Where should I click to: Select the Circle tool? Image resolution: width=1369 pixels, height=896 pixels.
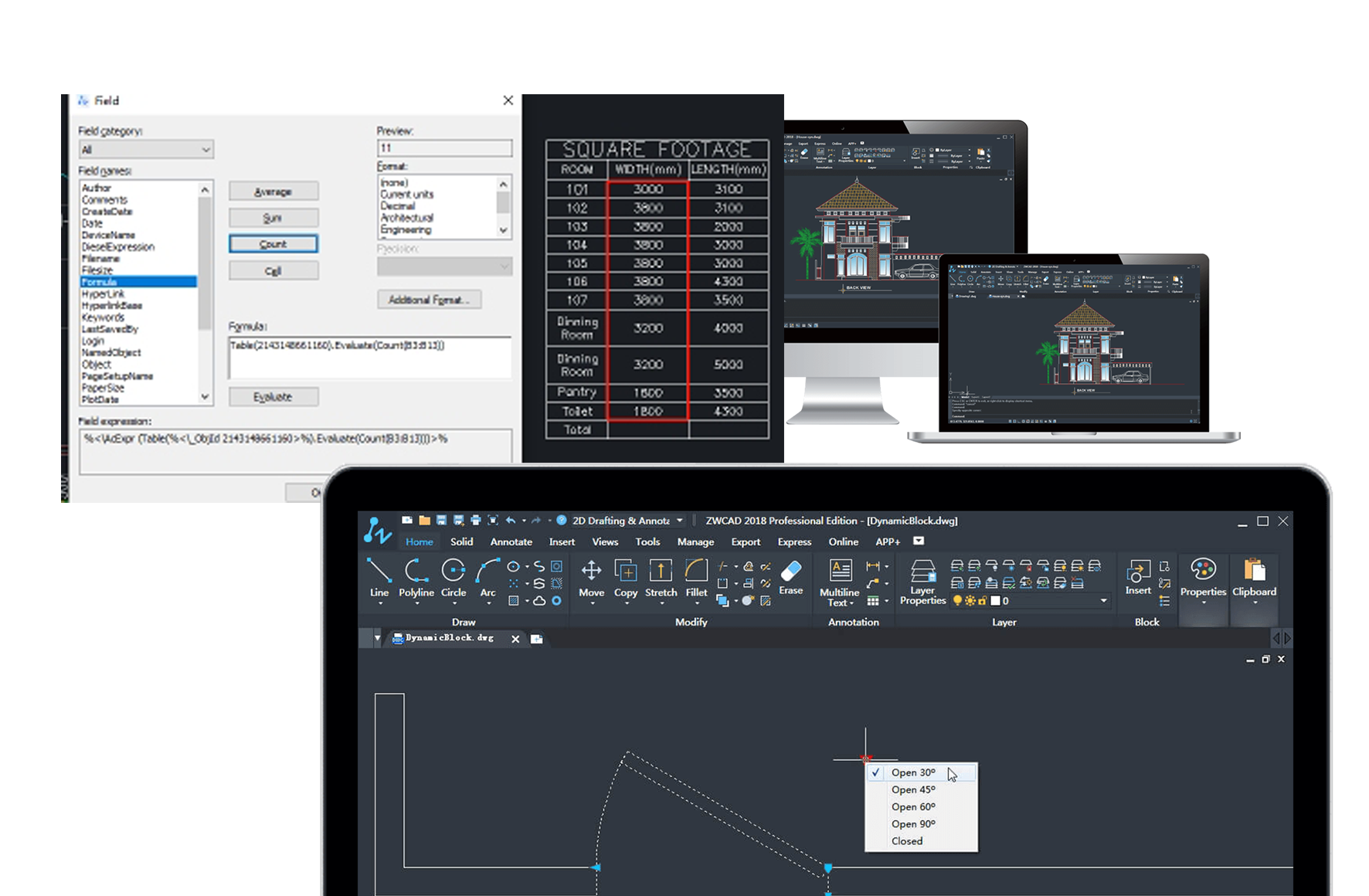point(454,578)
